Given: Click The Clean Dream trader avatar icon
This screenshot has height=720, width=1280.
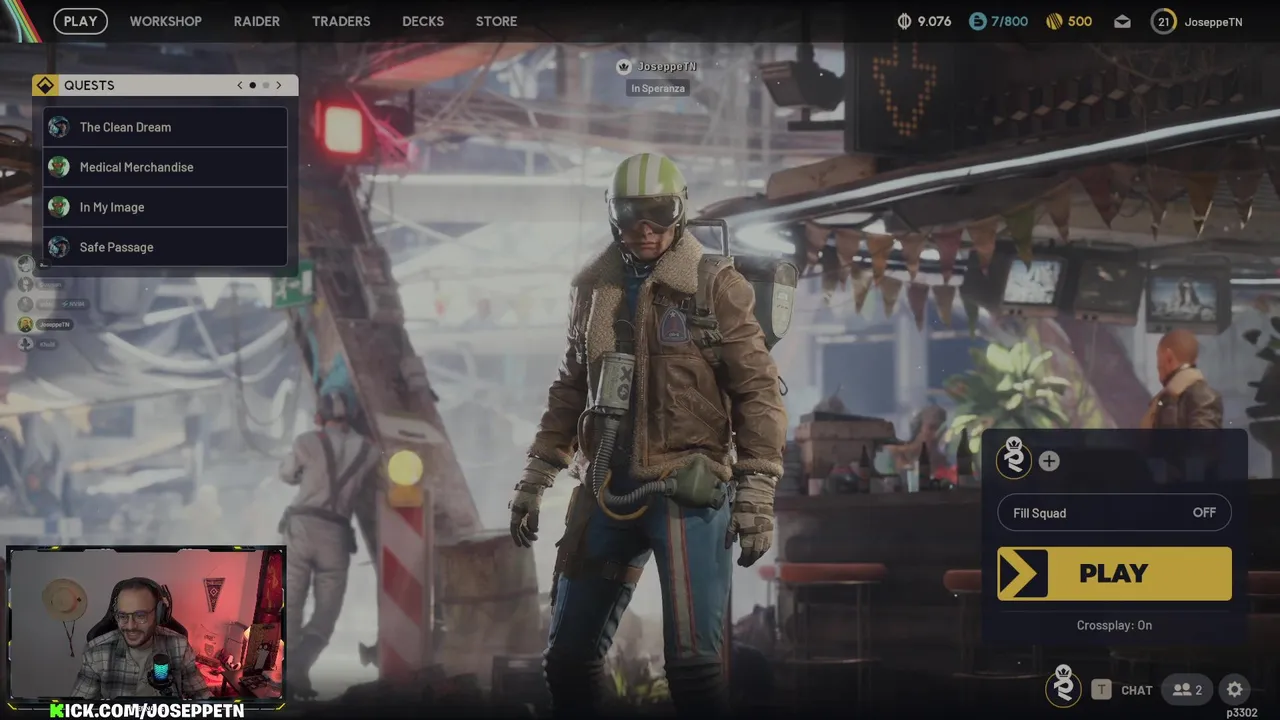Looking at the screenshot, I should point(59,127).
